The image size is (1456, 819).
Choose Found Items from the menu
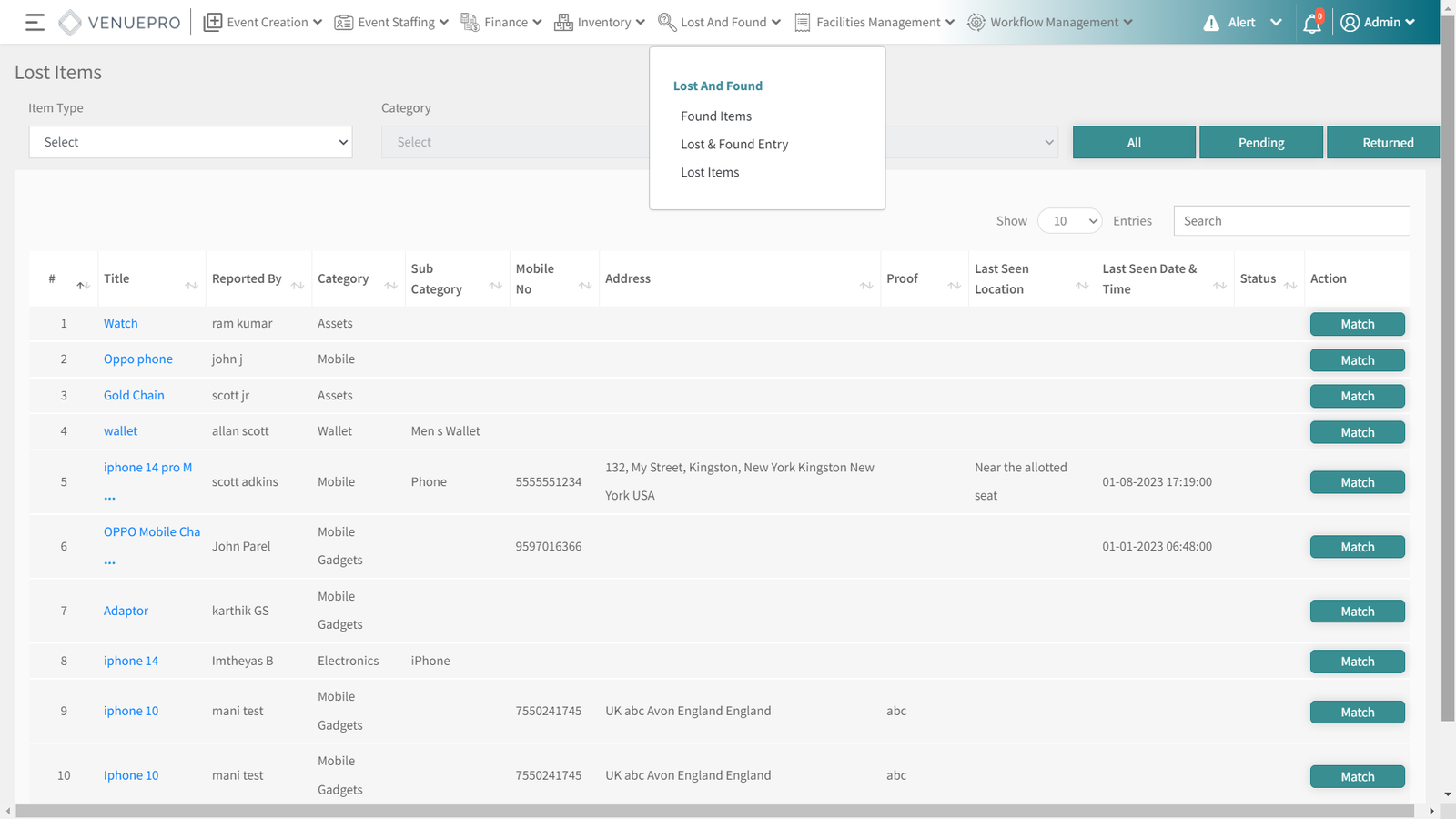click(716, 116)
